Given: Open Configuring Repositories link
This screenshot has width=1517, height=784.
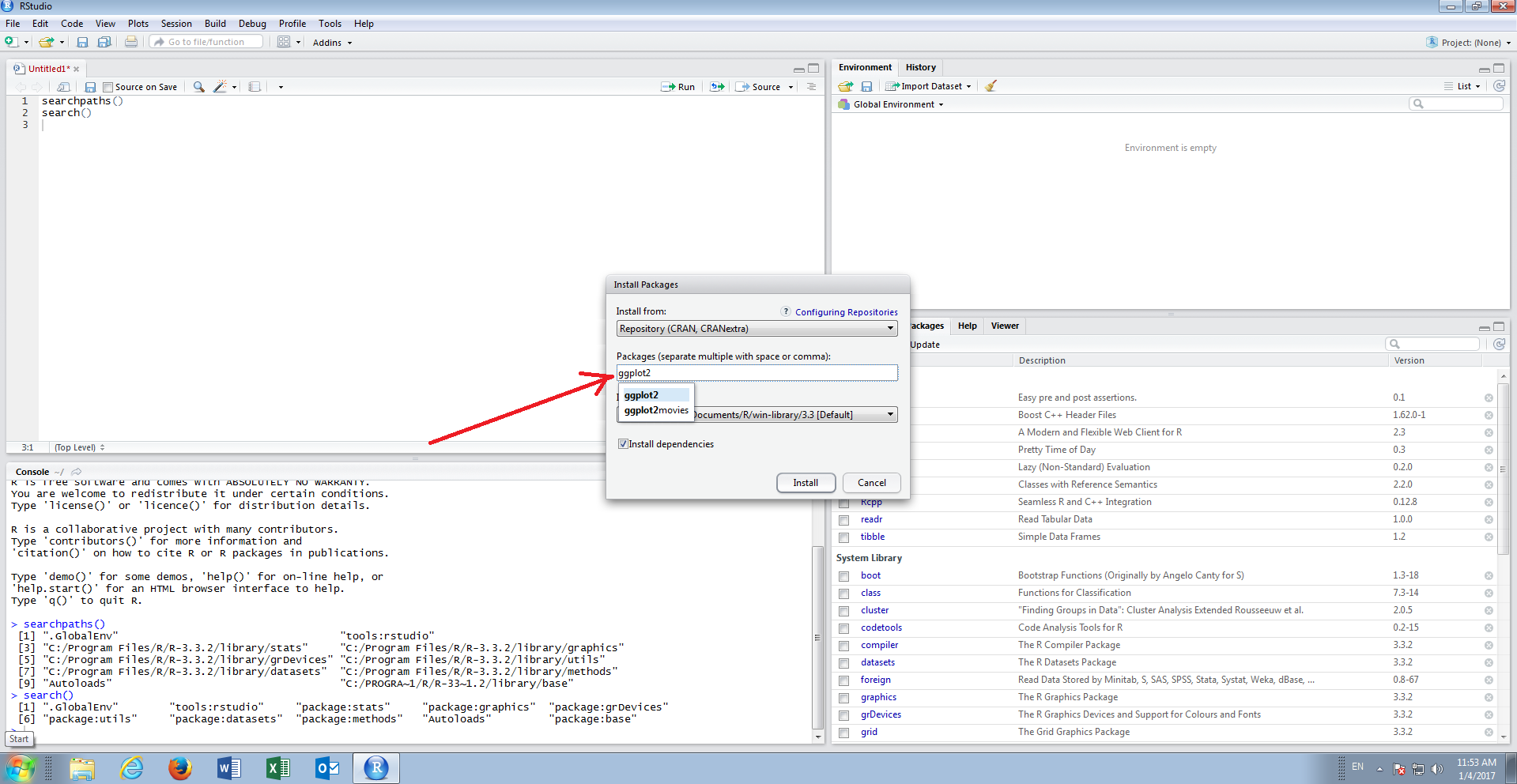Looking at the screenshot, I should pyautogui.click(x=846, y=312).
